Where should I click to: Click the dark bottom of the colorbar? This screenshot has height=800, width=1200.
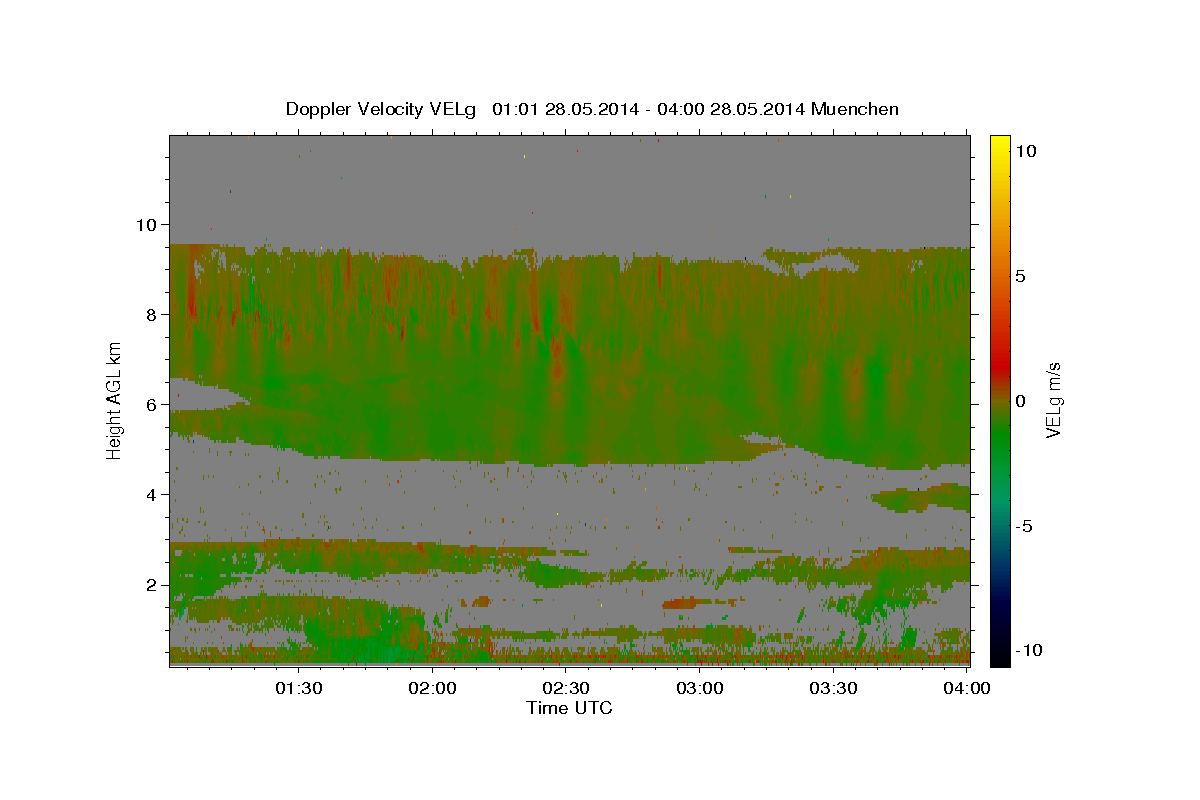coord(1000,650)
